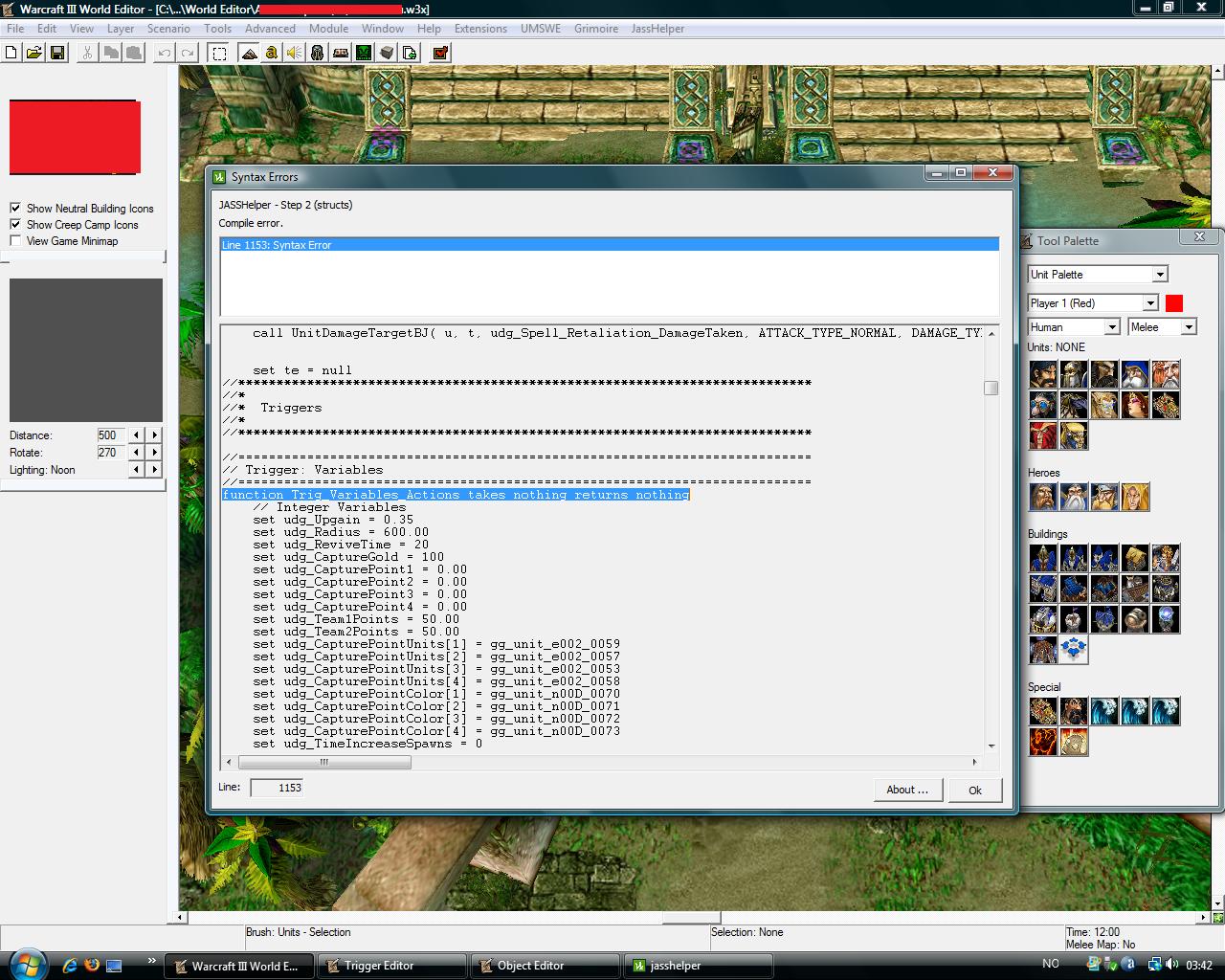The image size is (1225, 980).
Task: Open the Melee dropdown in Tool Palette
Action: click(1163, 326)
